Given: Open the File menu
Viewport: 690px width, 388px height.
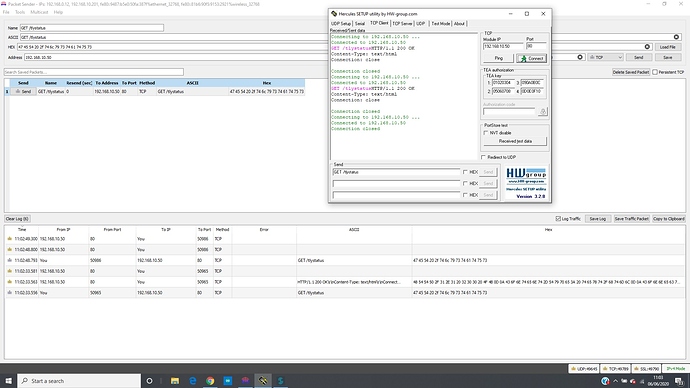Looking at the screenshot, I should coord(6,12).
